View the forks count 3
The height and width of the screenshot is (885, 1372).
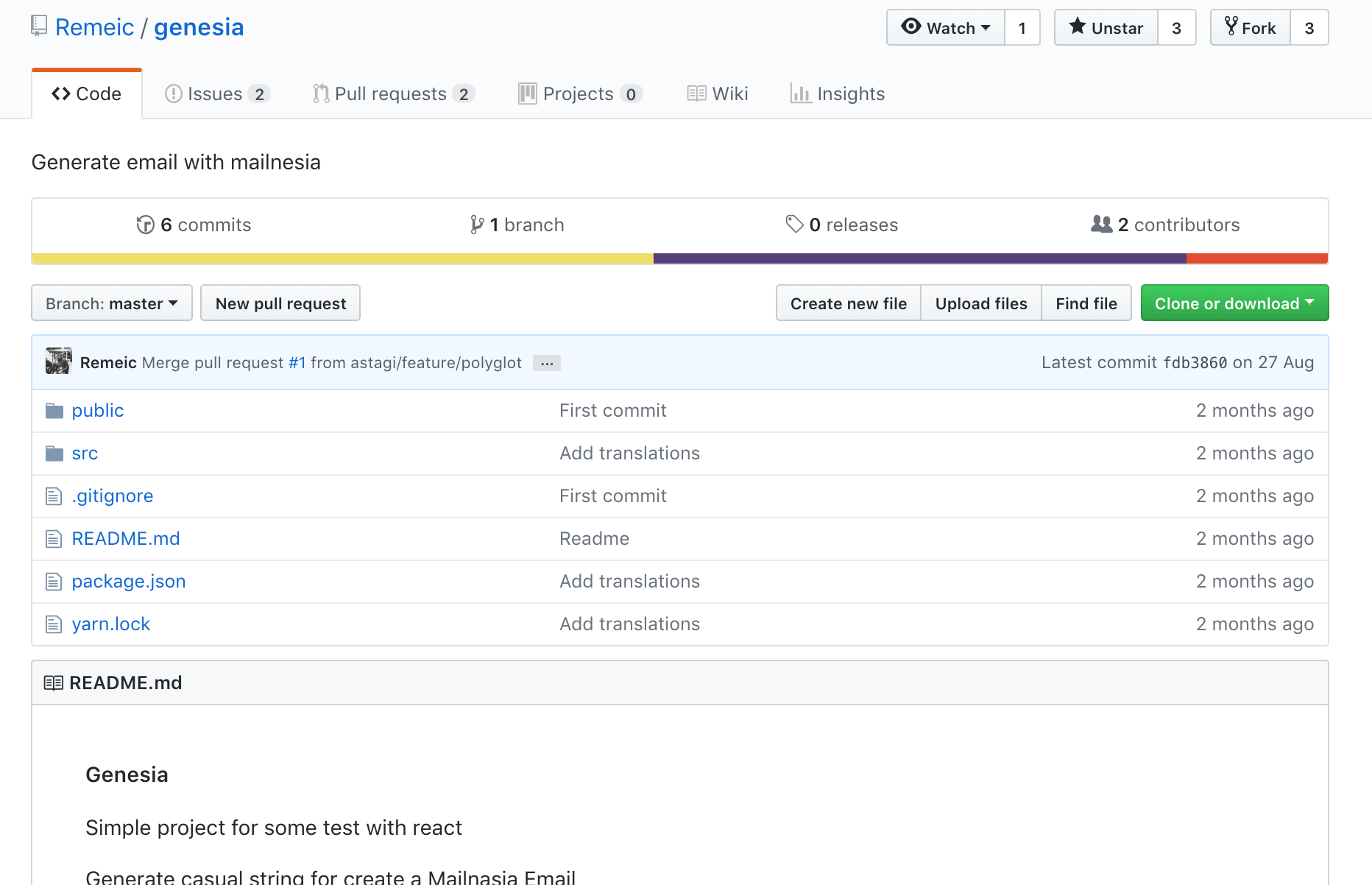pyautogui.click(x=1309, y=28)
